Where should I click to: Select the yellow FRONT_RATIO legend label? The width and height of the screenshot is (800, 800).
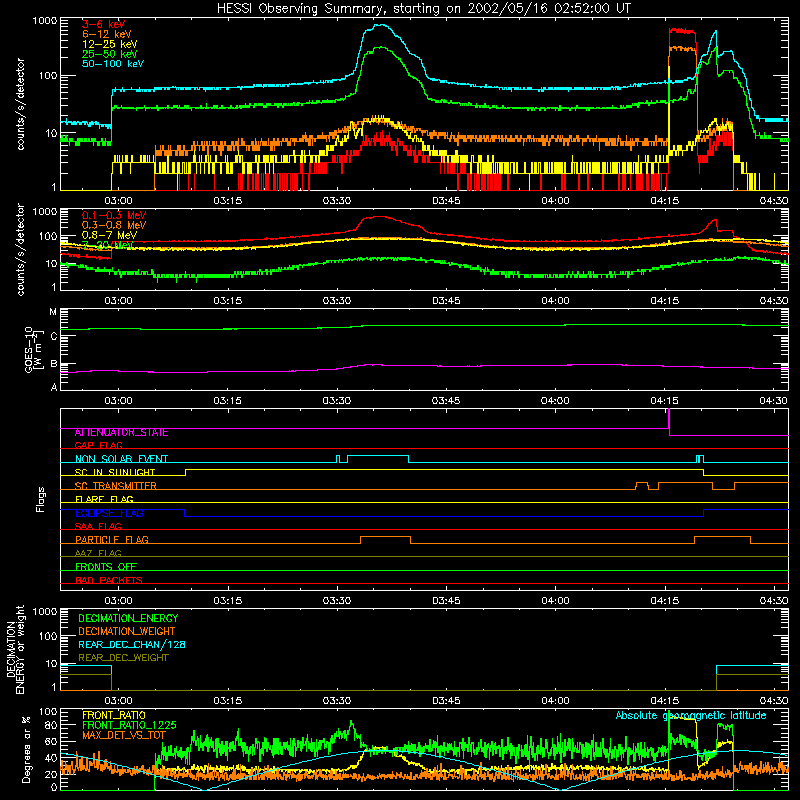coord(114,715)
